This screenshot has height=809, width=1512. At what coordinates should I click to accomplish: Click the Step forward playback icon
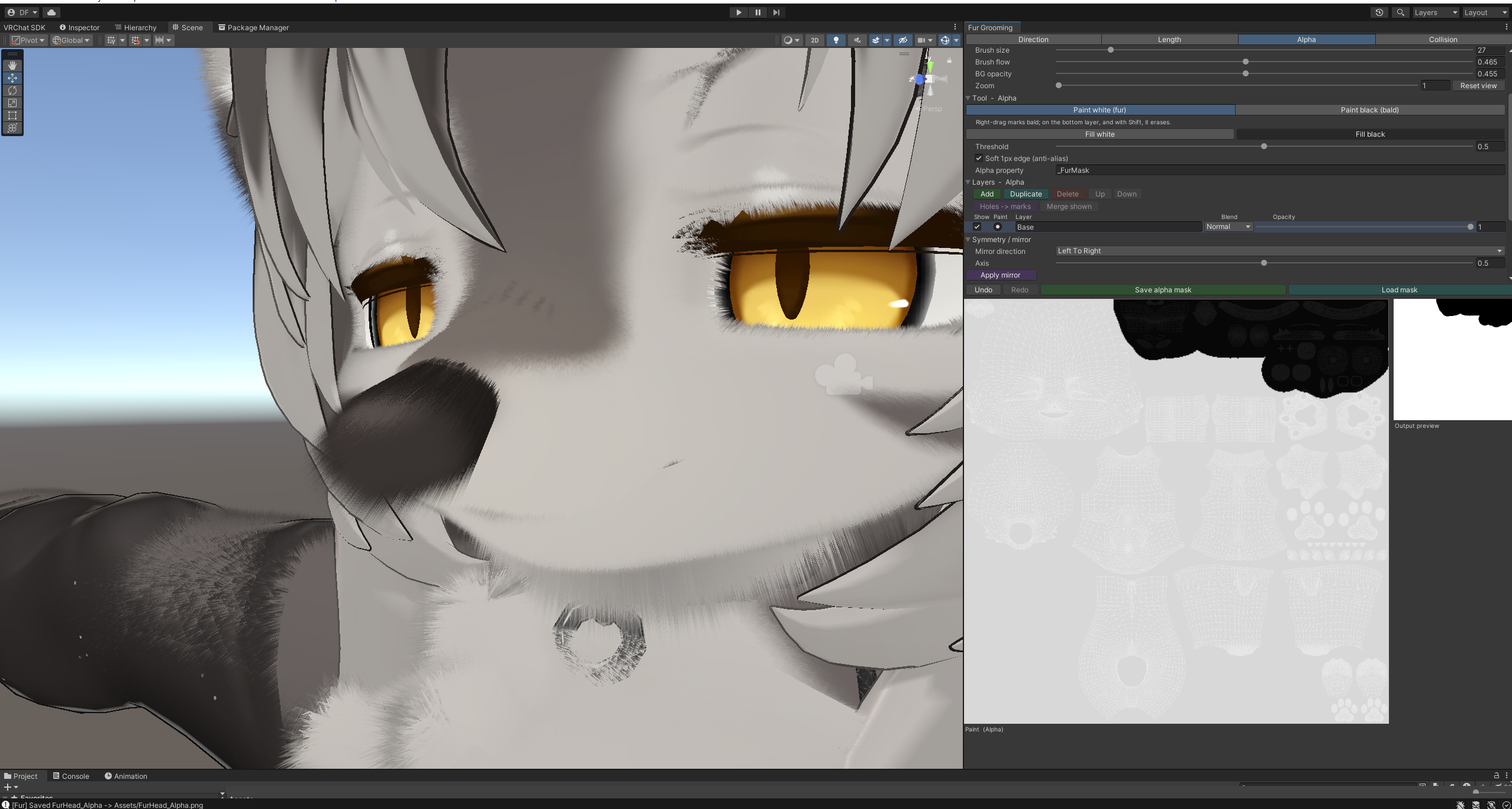tap(776, 12)
